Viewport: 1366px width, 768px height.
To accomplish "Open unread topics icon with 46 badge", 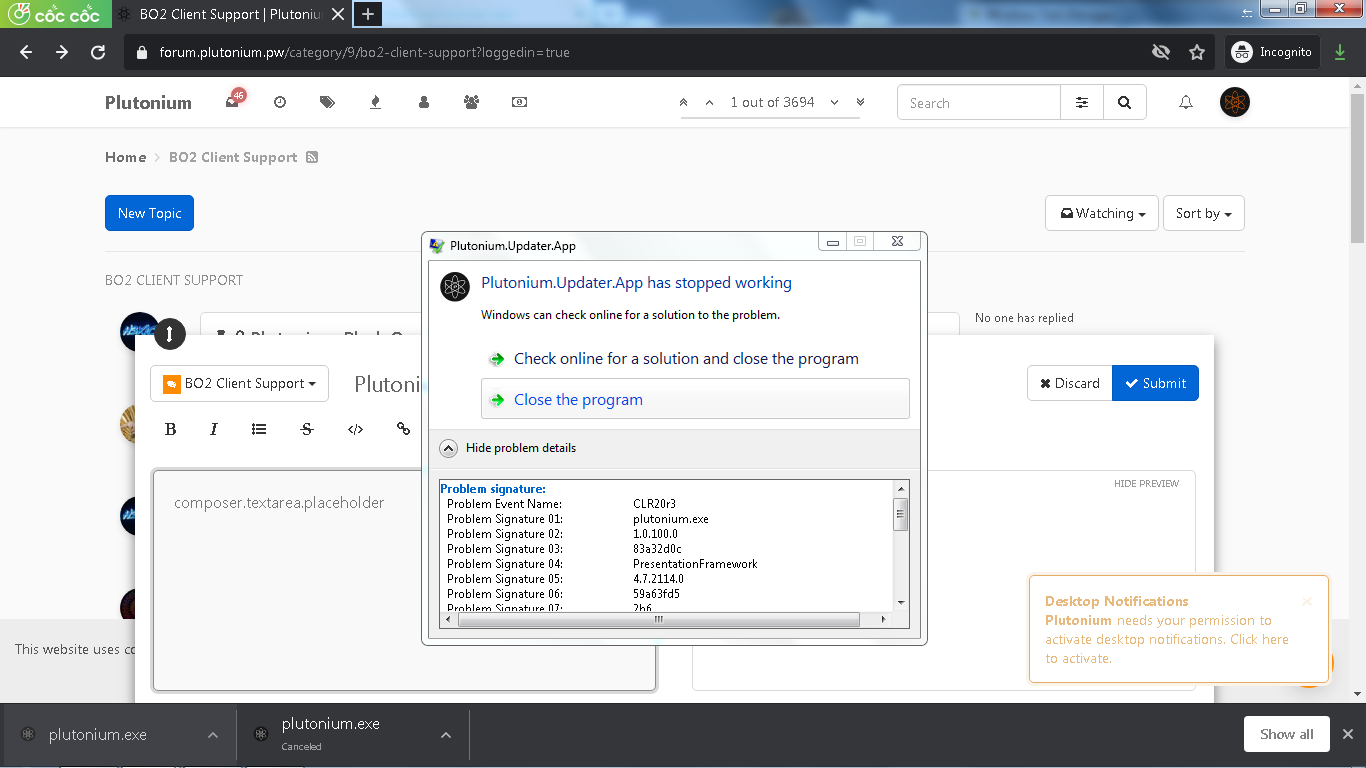I will pyautogui.click(x=234, y=100).
